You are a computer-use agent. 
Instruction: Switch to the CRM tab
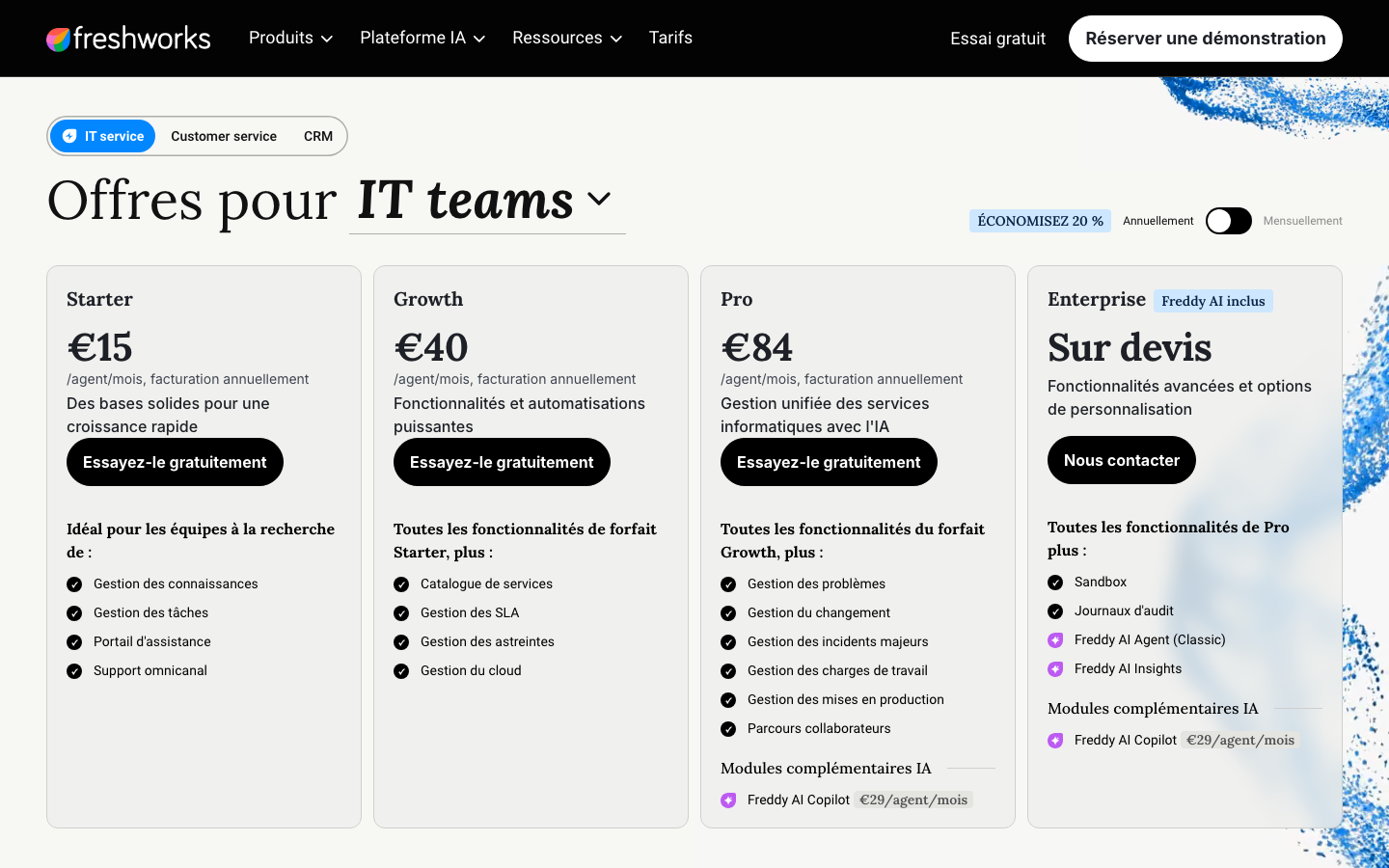(x=318, y=136)
